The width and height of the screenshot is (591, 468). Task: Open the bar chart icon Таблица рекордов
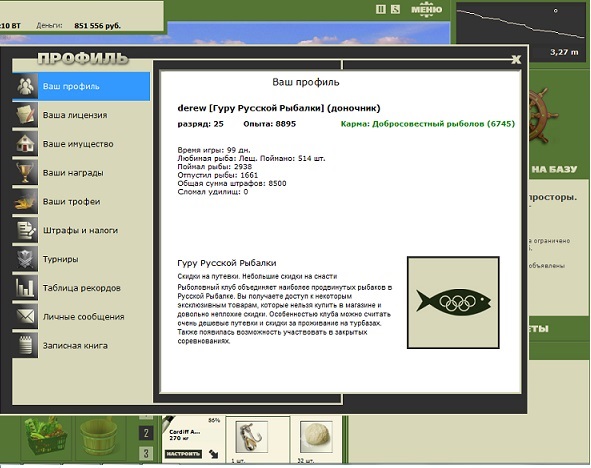pos(25,288)
